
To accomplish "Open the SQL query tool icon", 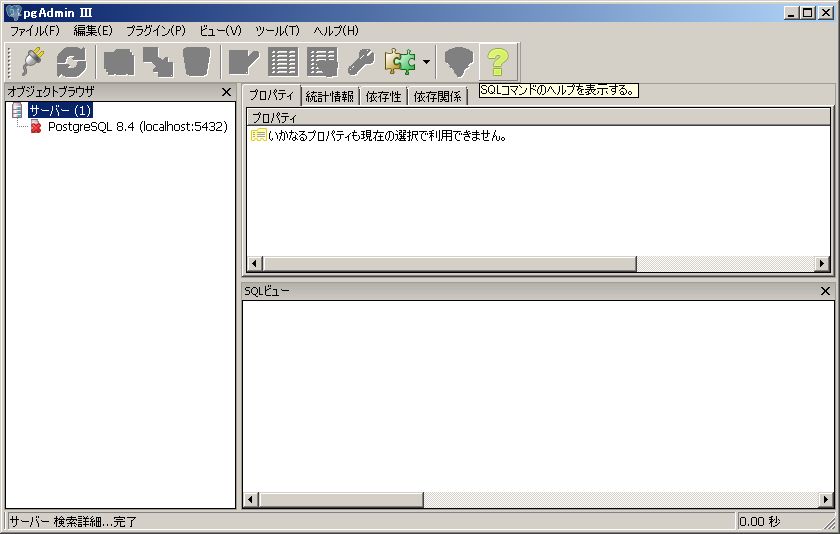I will point(244,62).
